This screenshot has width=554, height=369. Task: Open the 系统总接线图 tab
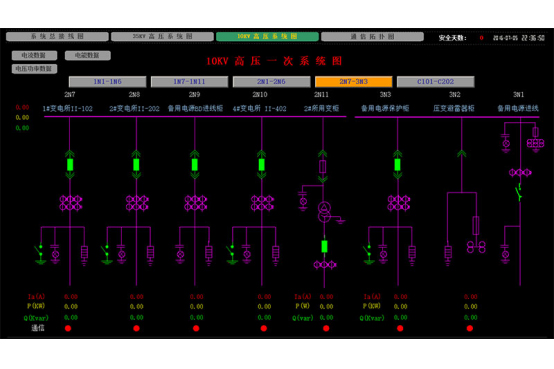[x=57, y=36]
